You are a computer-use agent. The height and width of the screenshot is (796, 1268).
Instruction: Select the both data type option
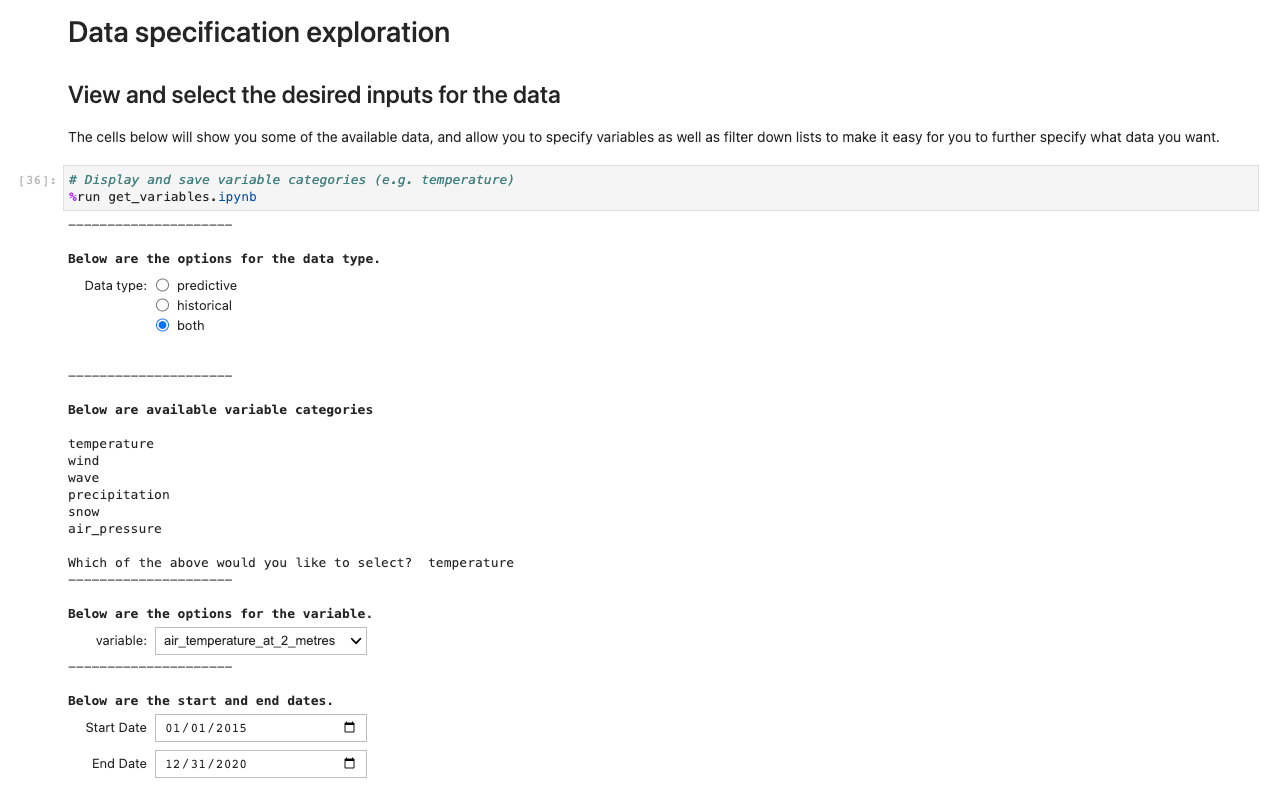pyautogui.click(x=163, y=325)
